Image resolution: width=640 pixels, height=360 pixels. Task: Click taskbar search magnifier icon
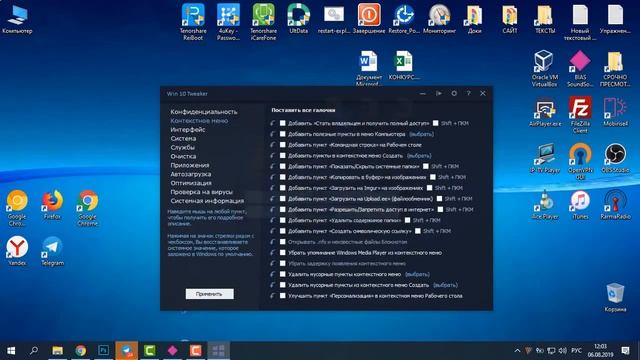coord(34,350)
